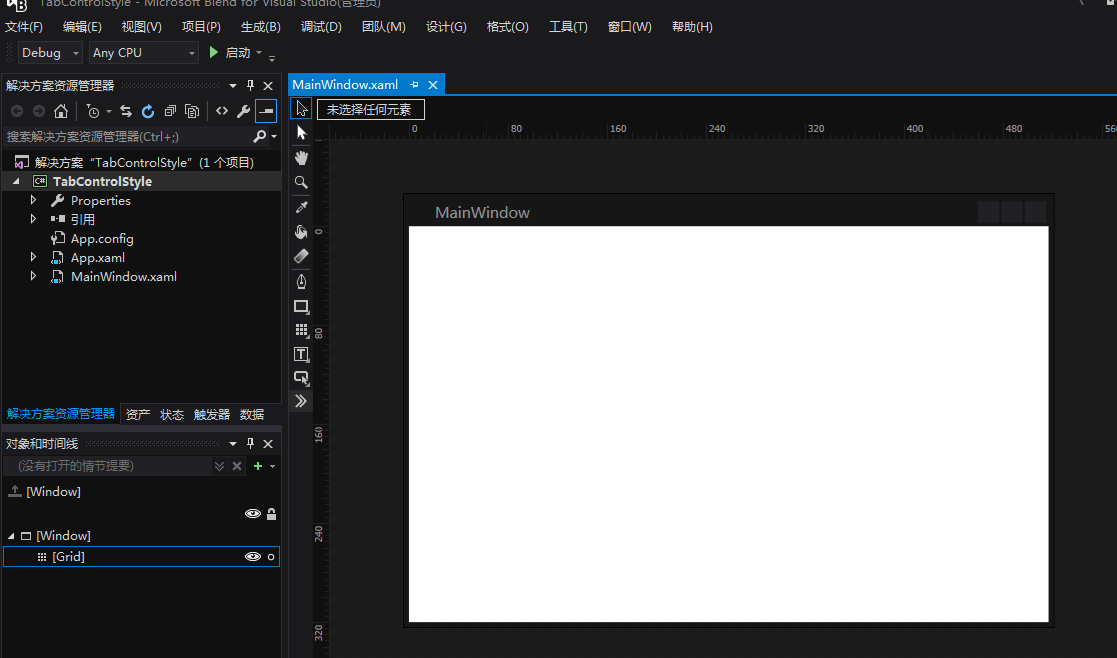This screenshot has width=1117, height=658.
Task: Activate the Pan hand tool
Action: [x=301, y=157]
